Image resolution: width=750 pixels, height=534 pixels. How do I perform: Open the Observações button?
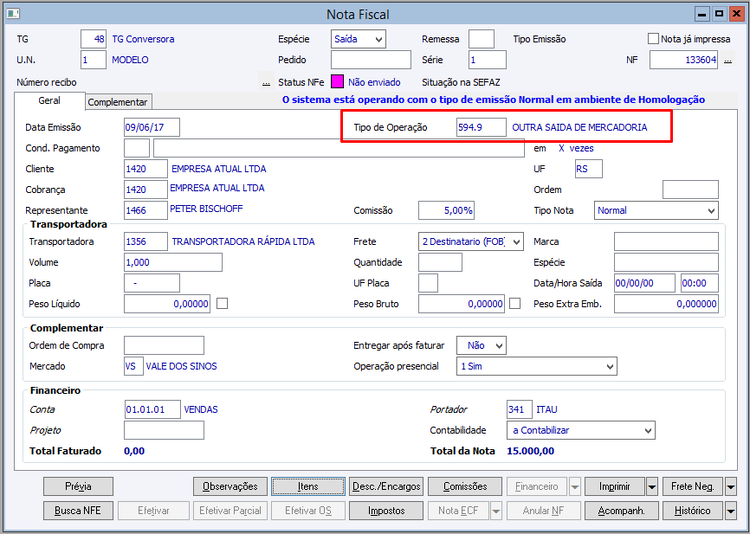click(231, 487)
